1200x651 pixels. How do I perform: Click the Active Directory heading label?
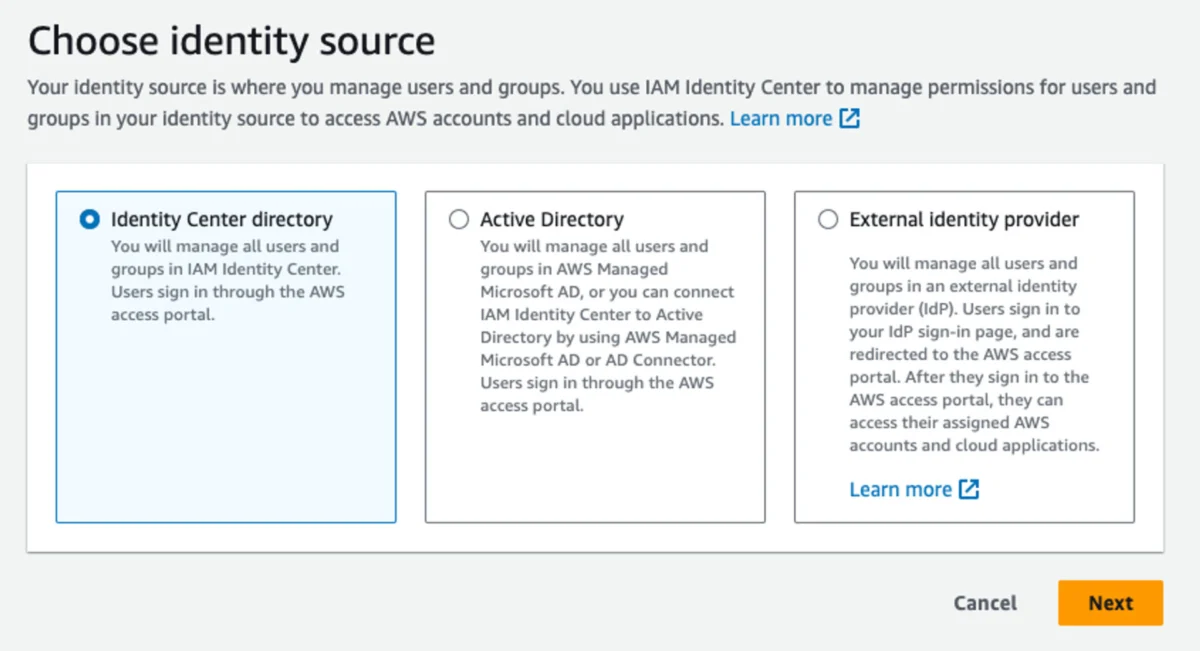coord(550,219)
